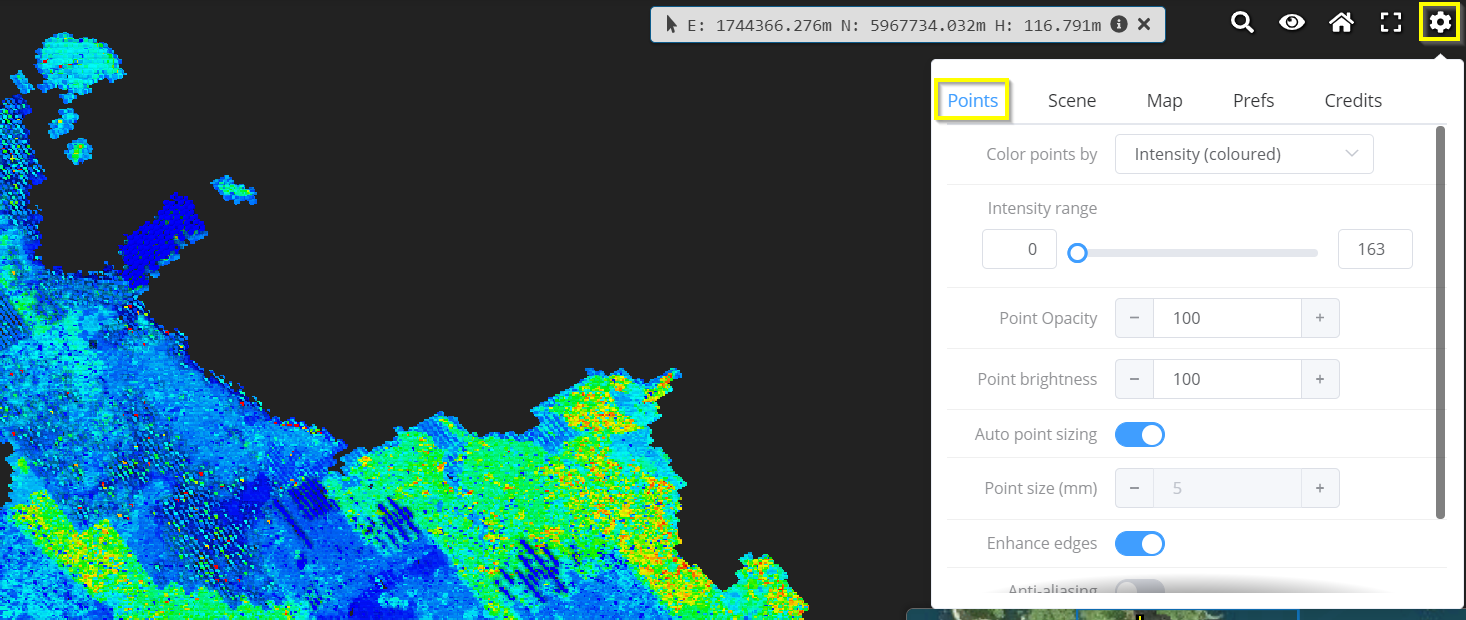The height and width of the screenshot is (620, 1466).
Task: Switch to the Prefs tab
Action: click(1253, 100)
